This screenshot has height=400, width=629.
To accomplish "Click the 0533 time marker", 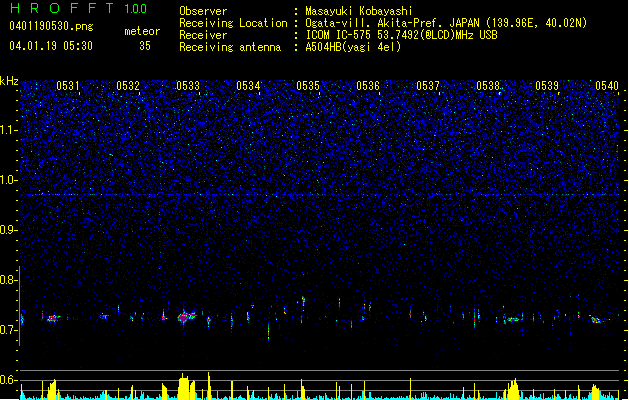I will click(188, 85).
